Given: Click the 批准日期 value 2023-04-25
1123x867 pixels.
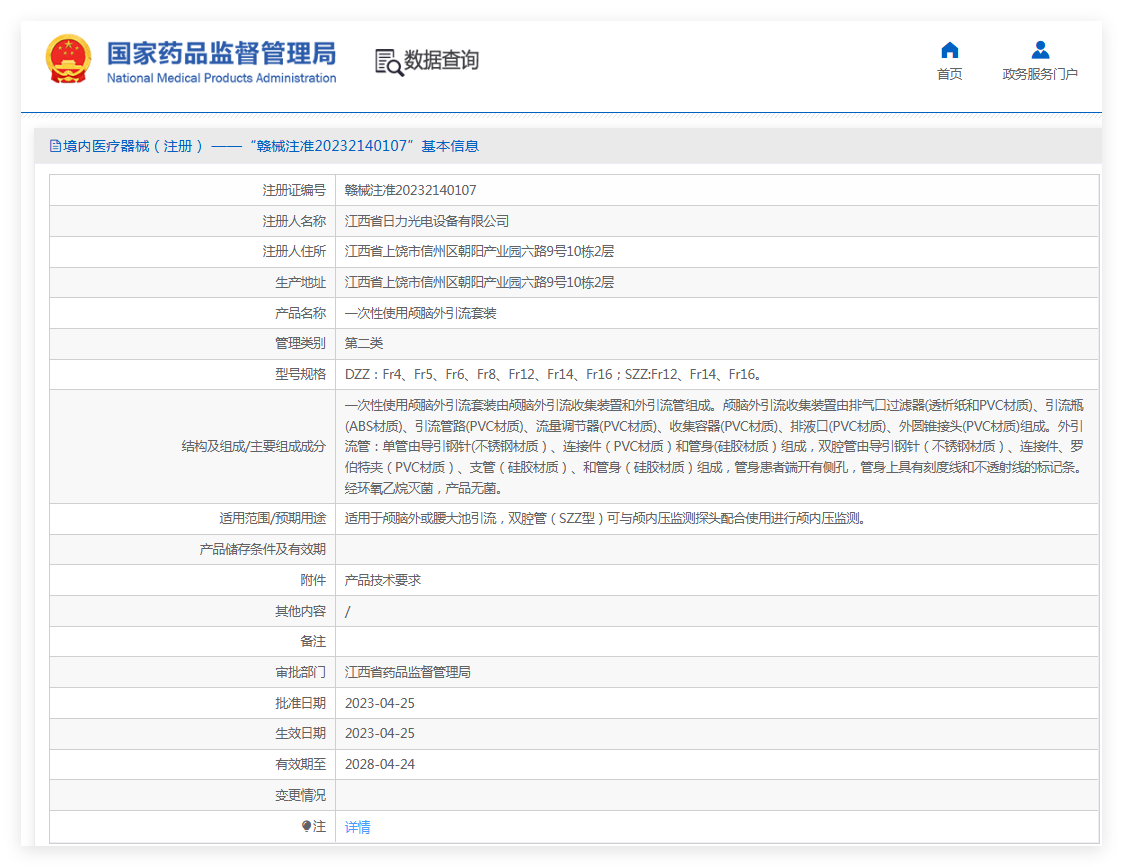Looking at the screenshot, I should coord(380,703).
